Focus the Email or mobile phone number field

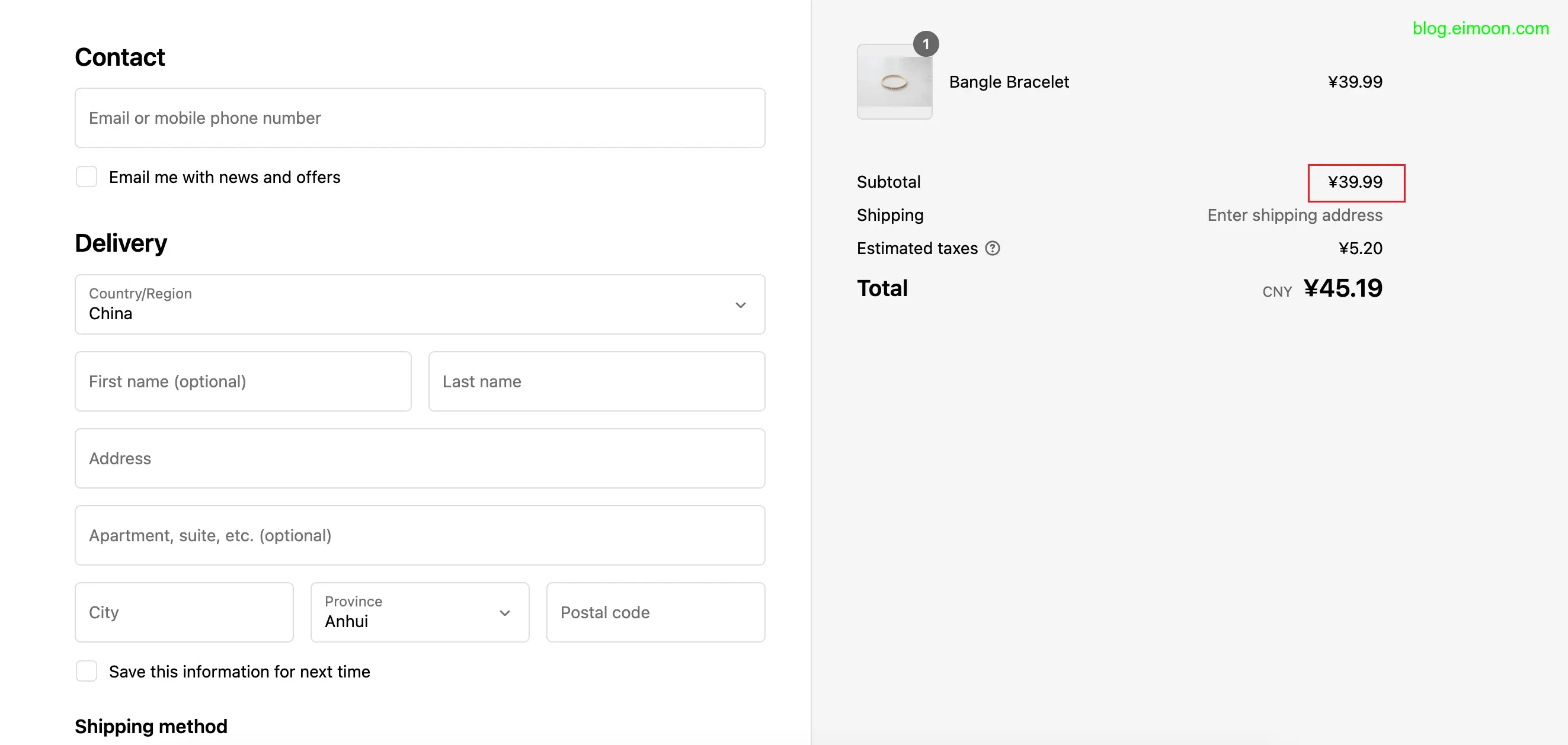(x=419, y=118)
